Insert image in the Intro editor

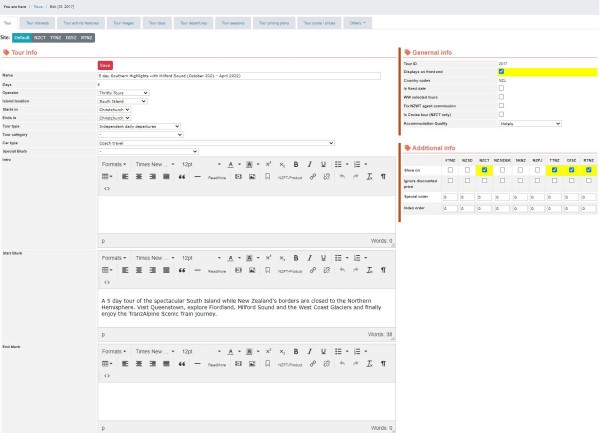252,177
